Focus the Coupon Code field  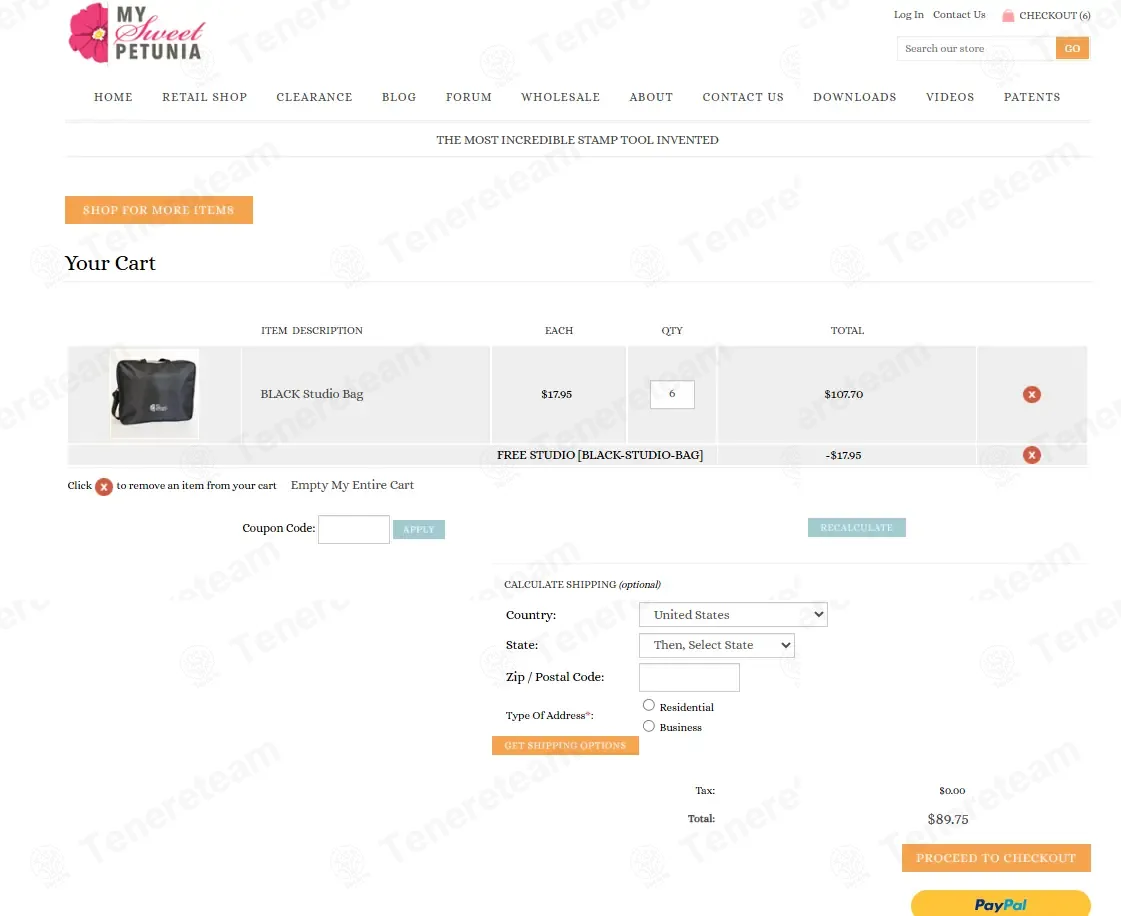[353, 529]
